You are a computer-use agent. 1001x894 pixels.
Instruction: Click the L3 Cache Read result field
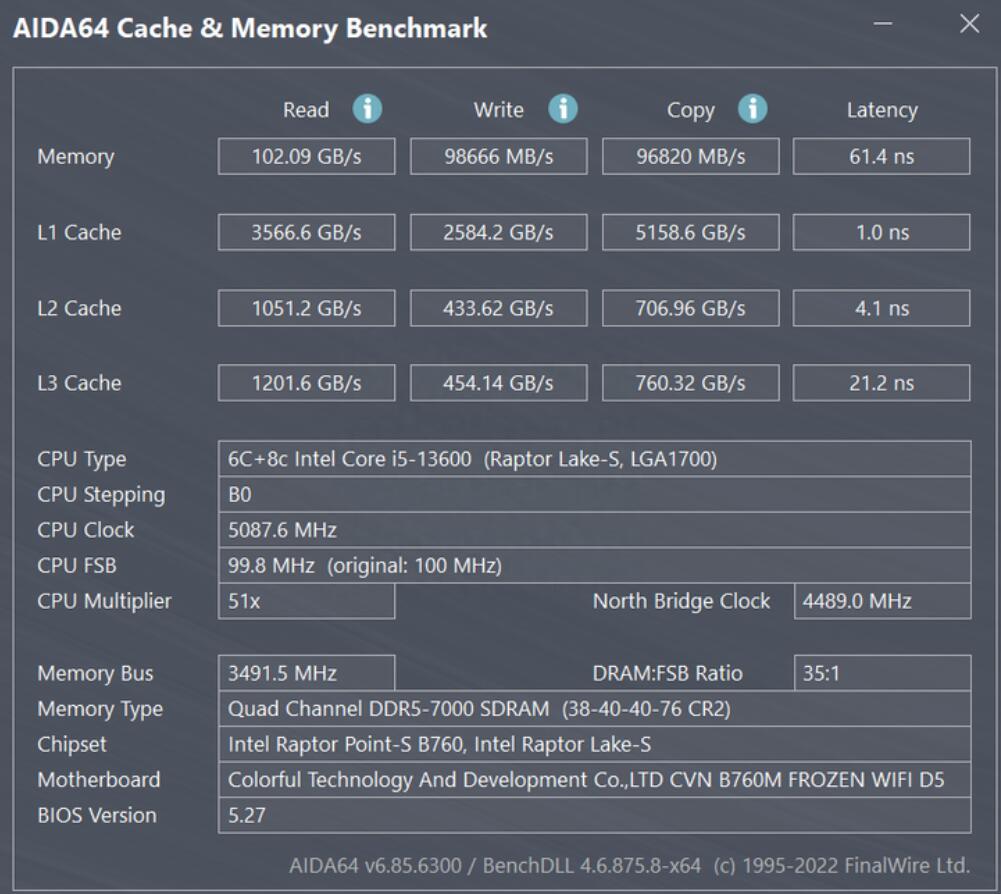click(x=306, y=382)
